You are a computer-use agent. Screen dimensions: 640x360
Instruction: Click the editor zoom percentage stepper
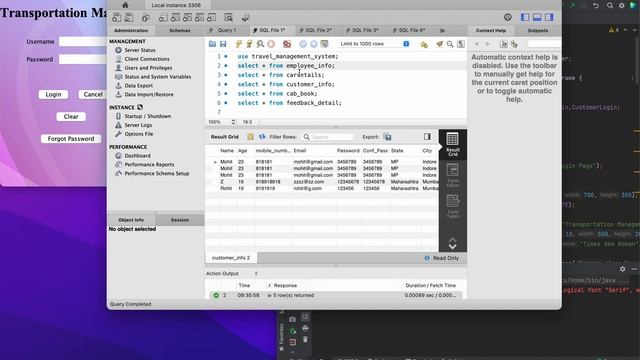[x=233, y=122]
